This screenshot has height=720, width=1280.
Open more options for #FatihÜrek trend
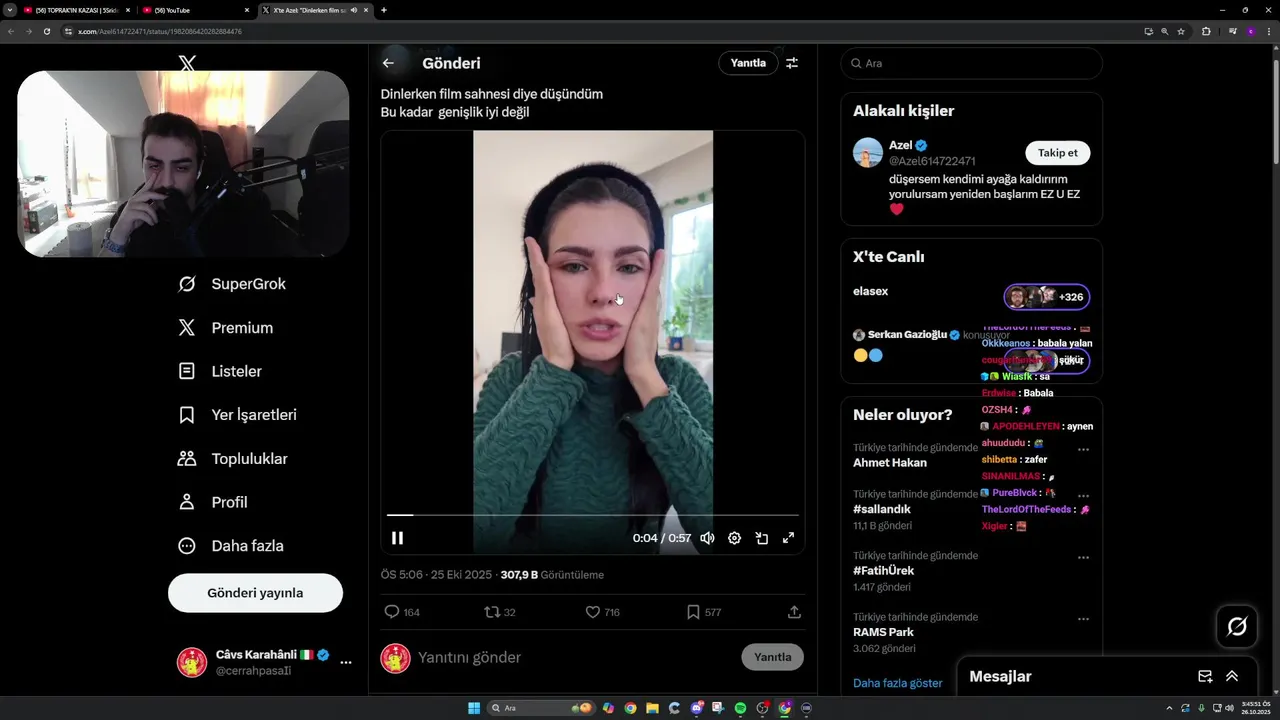[x=1083, y=557]
